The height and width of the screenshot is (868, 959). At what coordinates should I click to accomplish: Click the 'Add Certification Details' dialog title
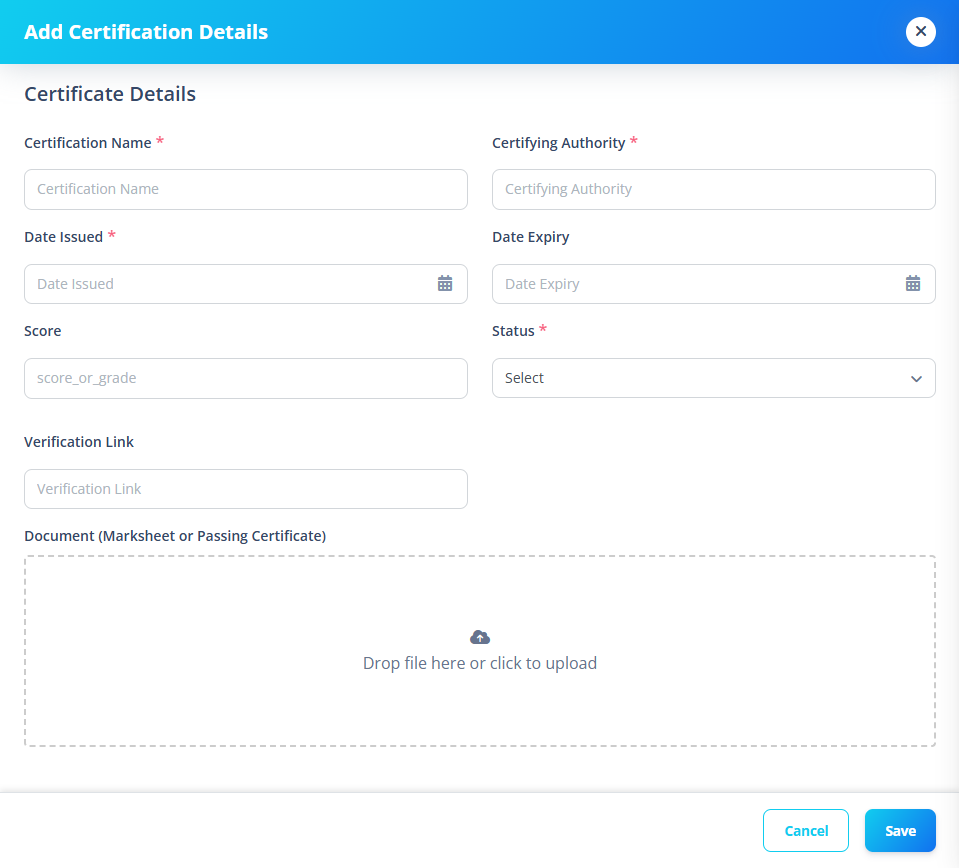(146, 32)
